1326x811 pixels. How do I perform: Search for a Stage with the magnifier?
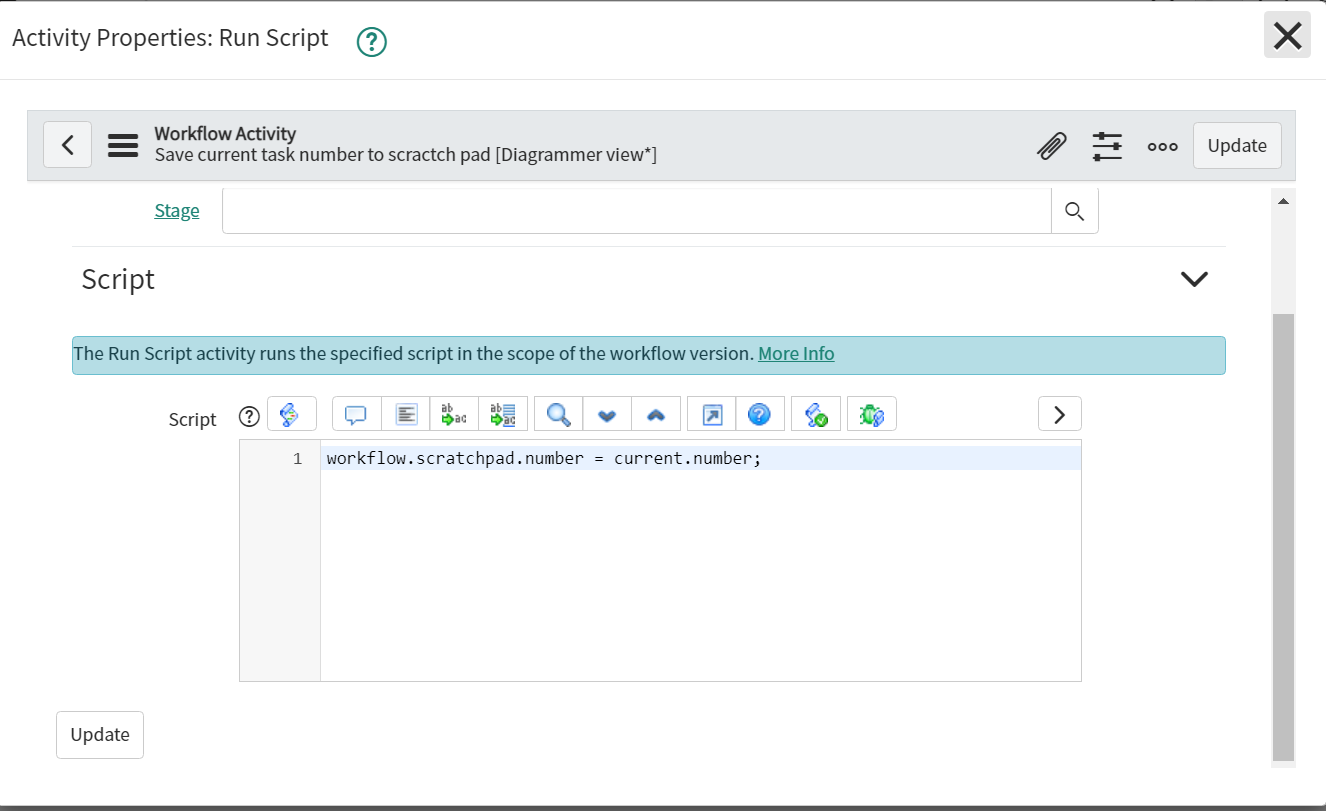click(x=1074, y=211)
